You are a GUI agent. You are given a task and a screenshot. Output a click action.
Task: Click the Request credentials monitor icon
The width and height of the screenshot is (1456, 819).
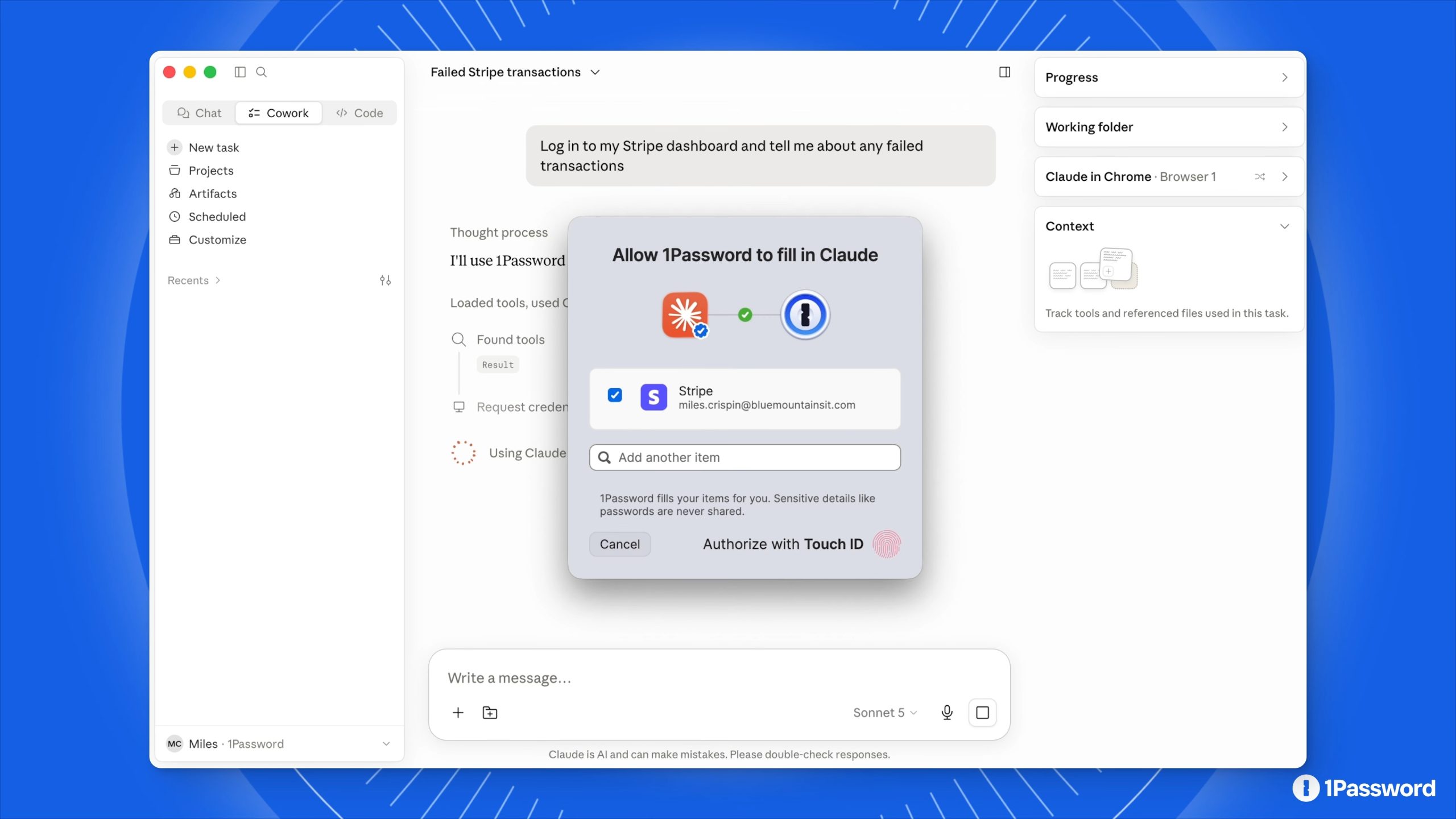pos(459,407)
